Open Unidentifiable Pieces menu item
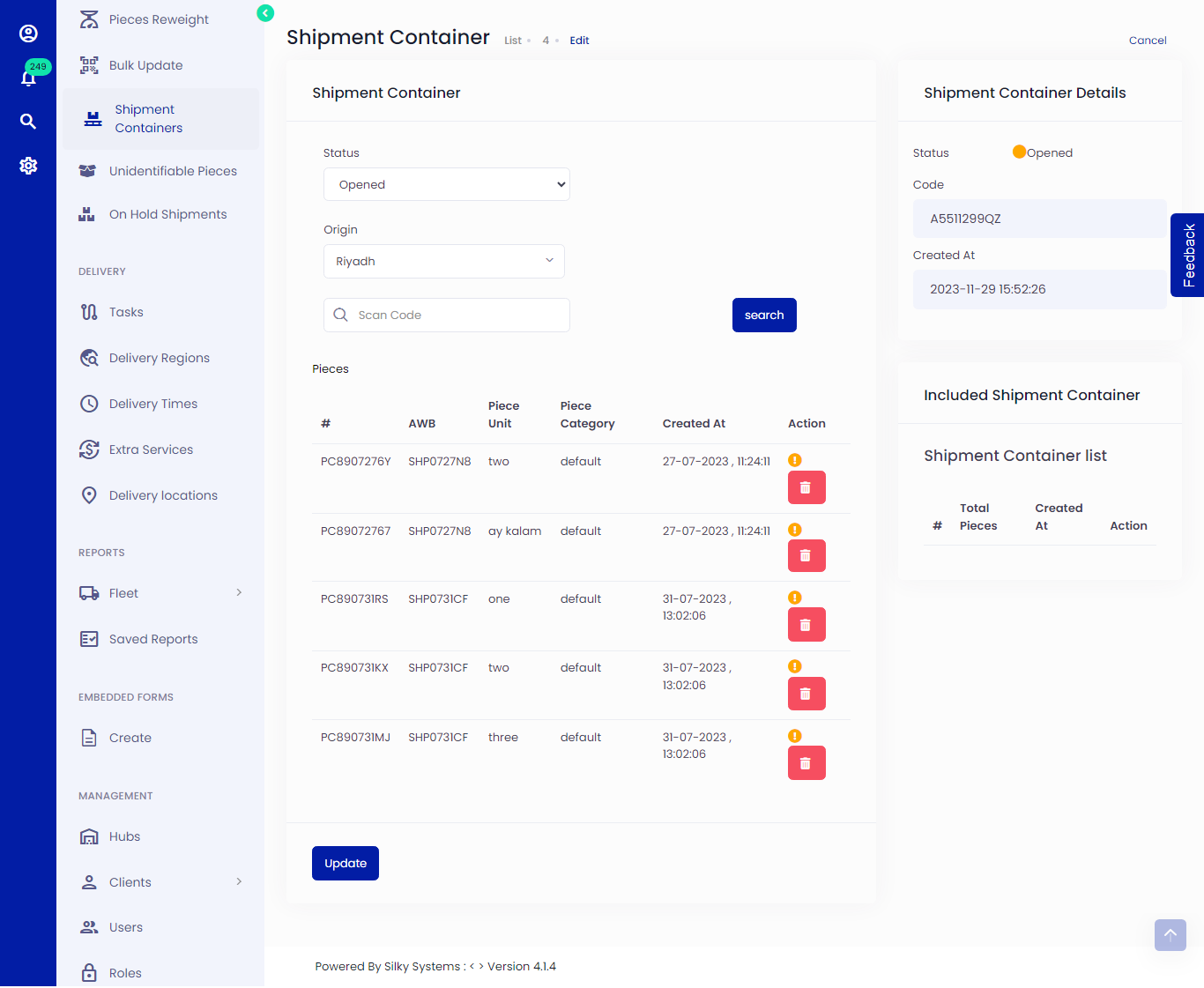1204x988 pixels. click(x=173, y=171)
